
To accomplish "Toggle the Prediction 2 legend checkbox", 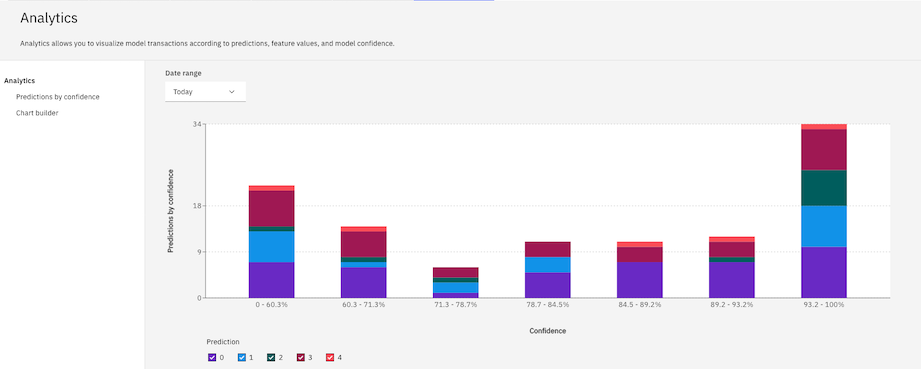I will coord(271,357).
